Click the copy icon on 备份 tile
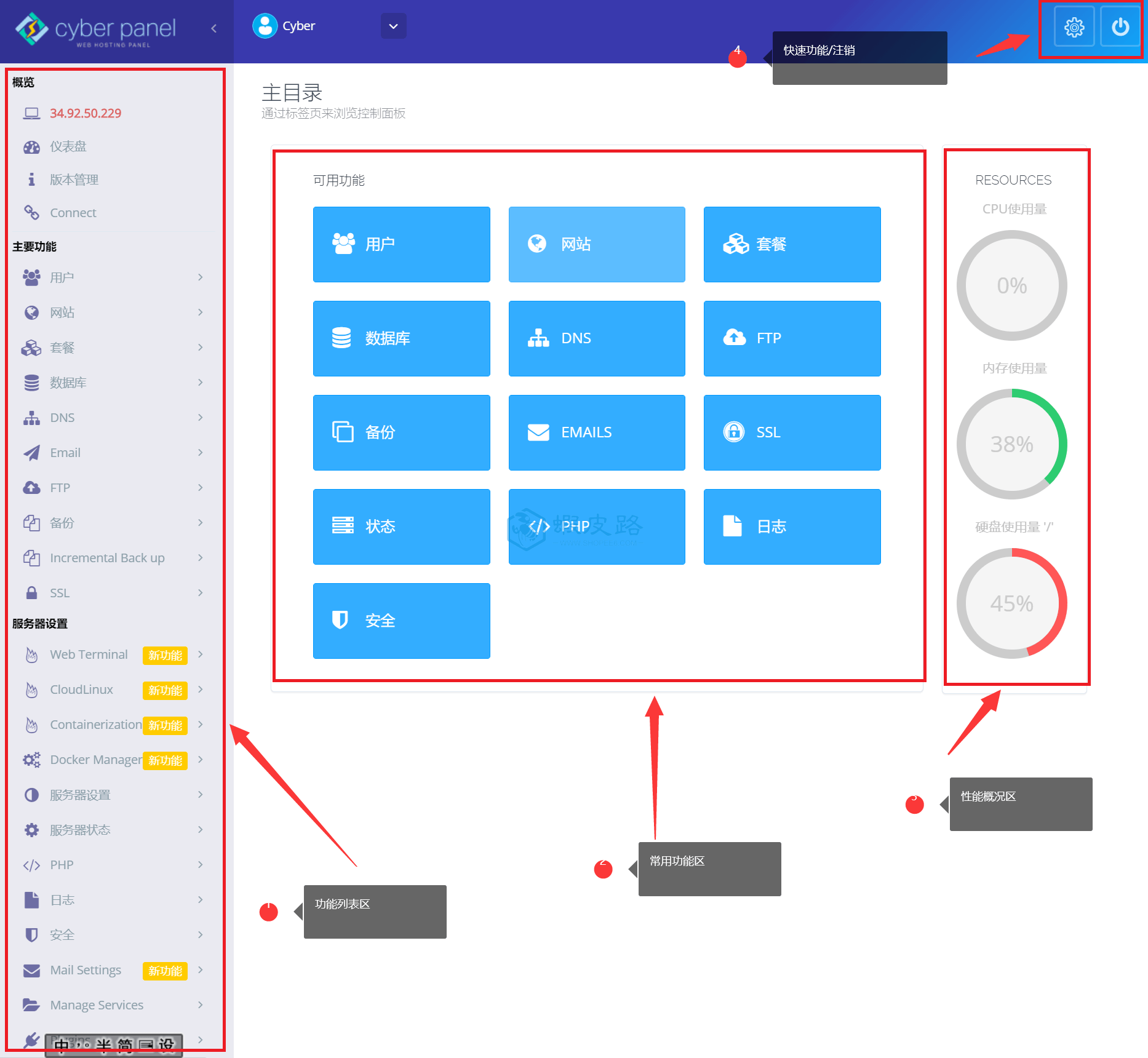The image size is (1148, 1058). click(343, 432)
